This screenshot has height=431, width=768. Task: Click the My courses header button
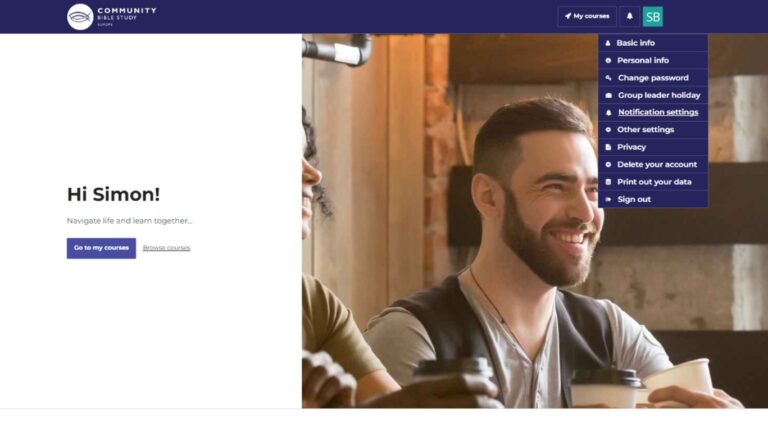(587, 16)
